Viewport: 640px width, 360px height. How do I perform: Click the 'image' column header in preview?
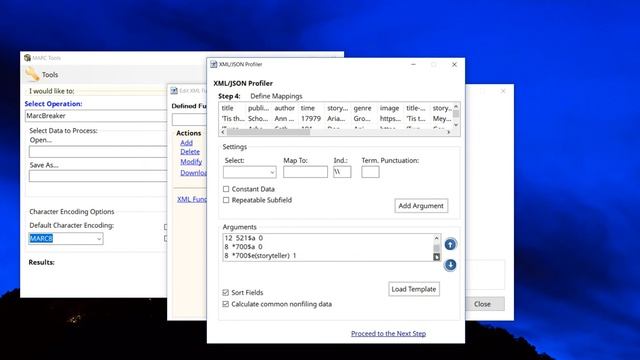(389, 108)
